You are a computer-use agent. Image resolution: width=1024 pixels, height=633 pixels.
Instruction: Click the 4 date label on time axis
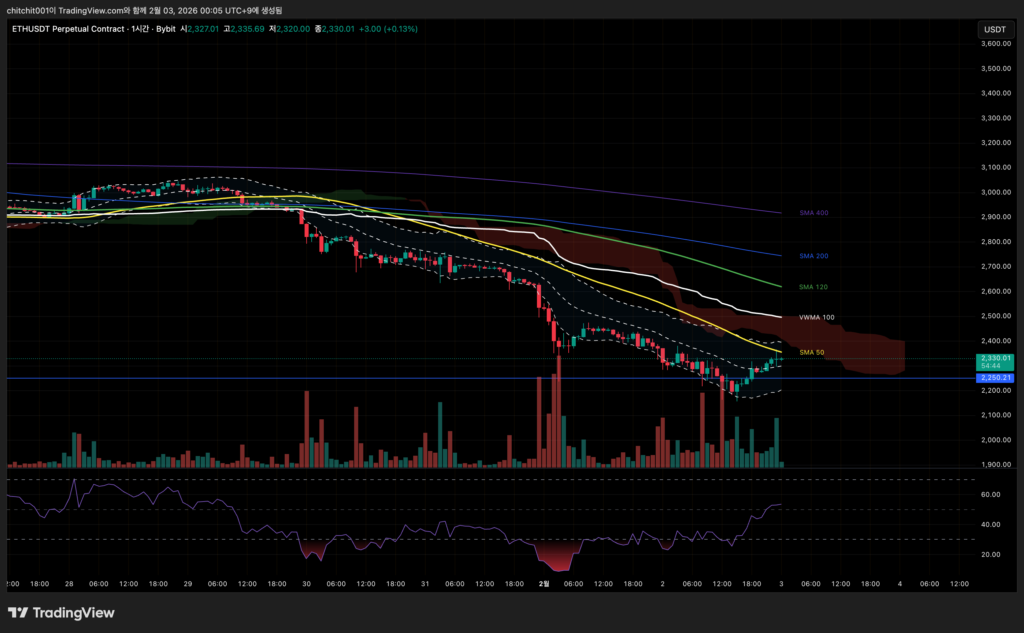pyautogui.click(x=900, y=582)
